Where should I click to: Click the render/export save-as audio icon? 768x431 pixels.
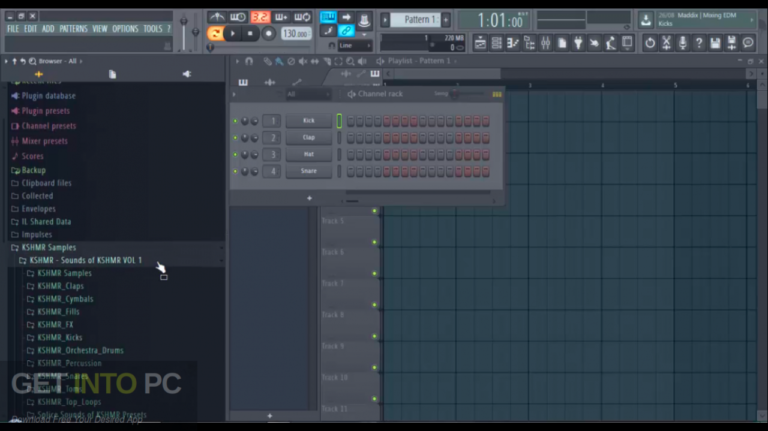732,43
